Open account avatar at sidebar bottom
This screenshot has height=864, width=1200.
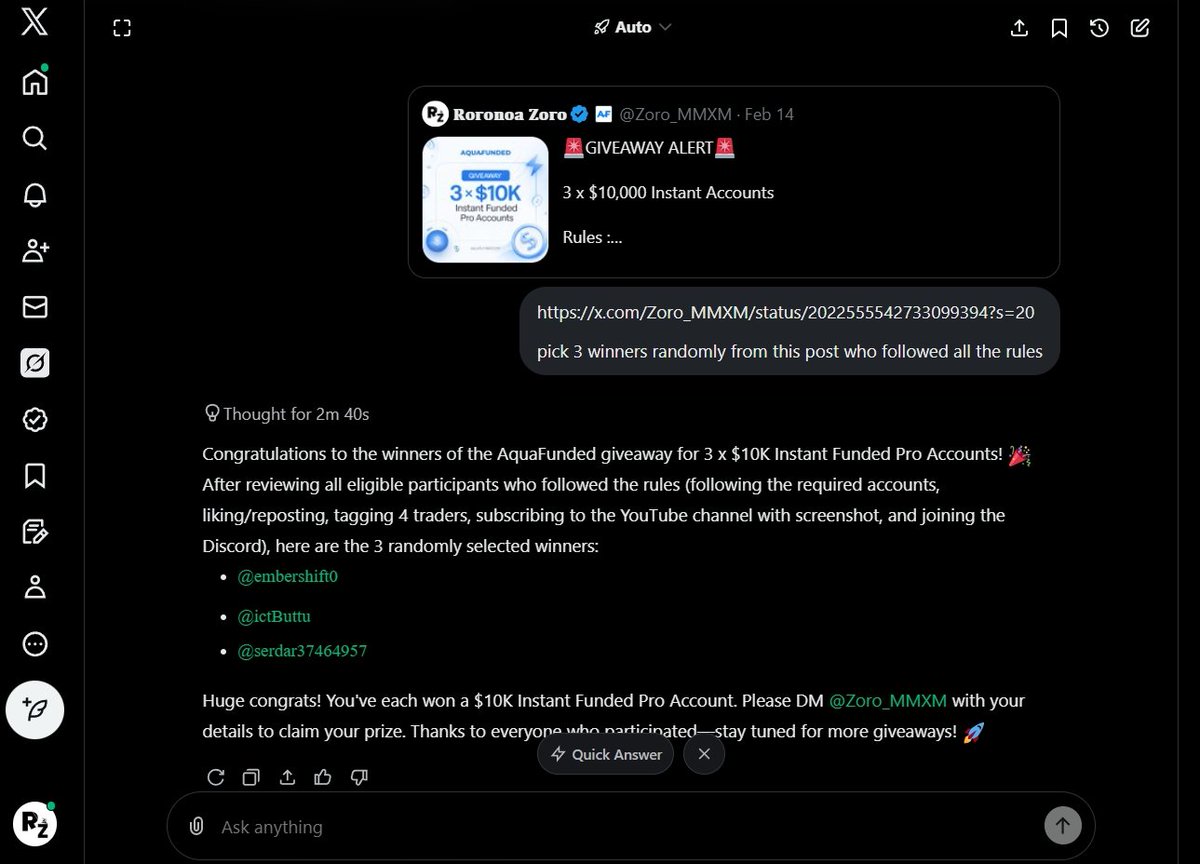pyautogui.click(x=35, y=825)
